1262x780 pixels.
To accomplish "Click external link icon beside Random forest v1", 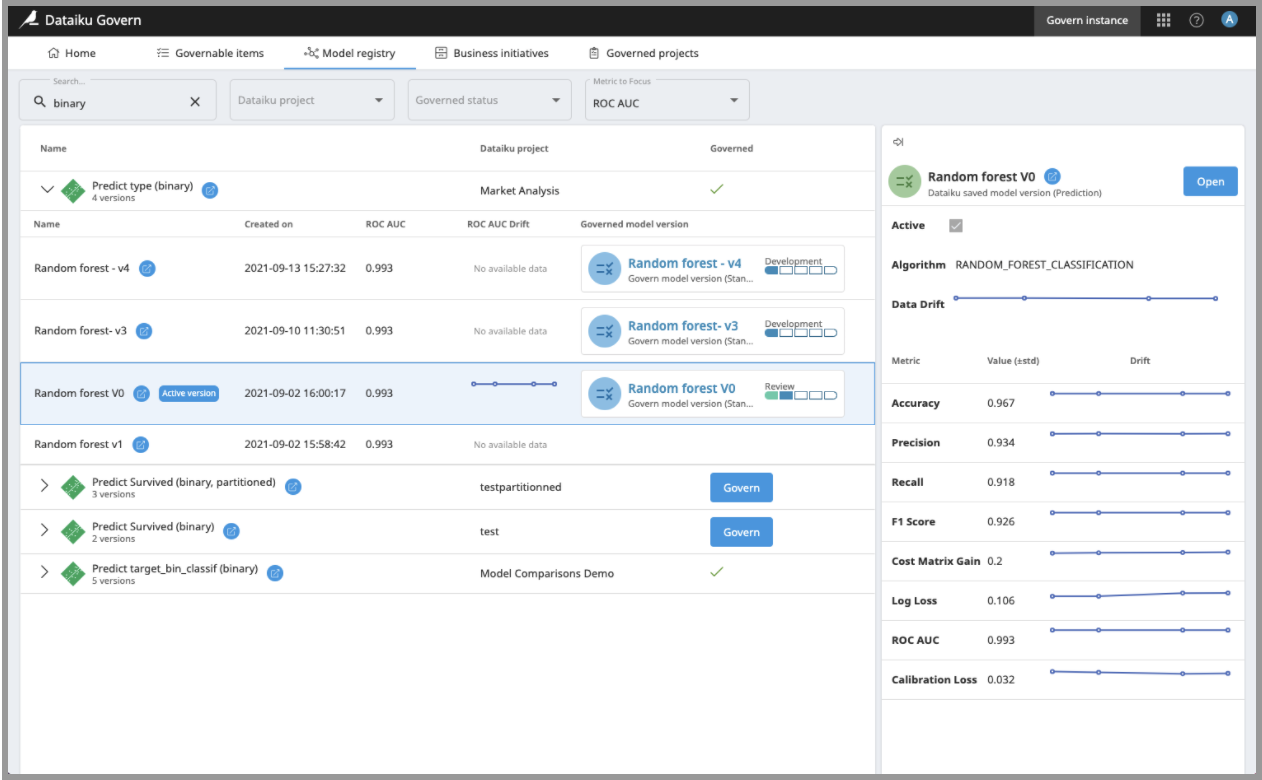I will coord(141,444).
